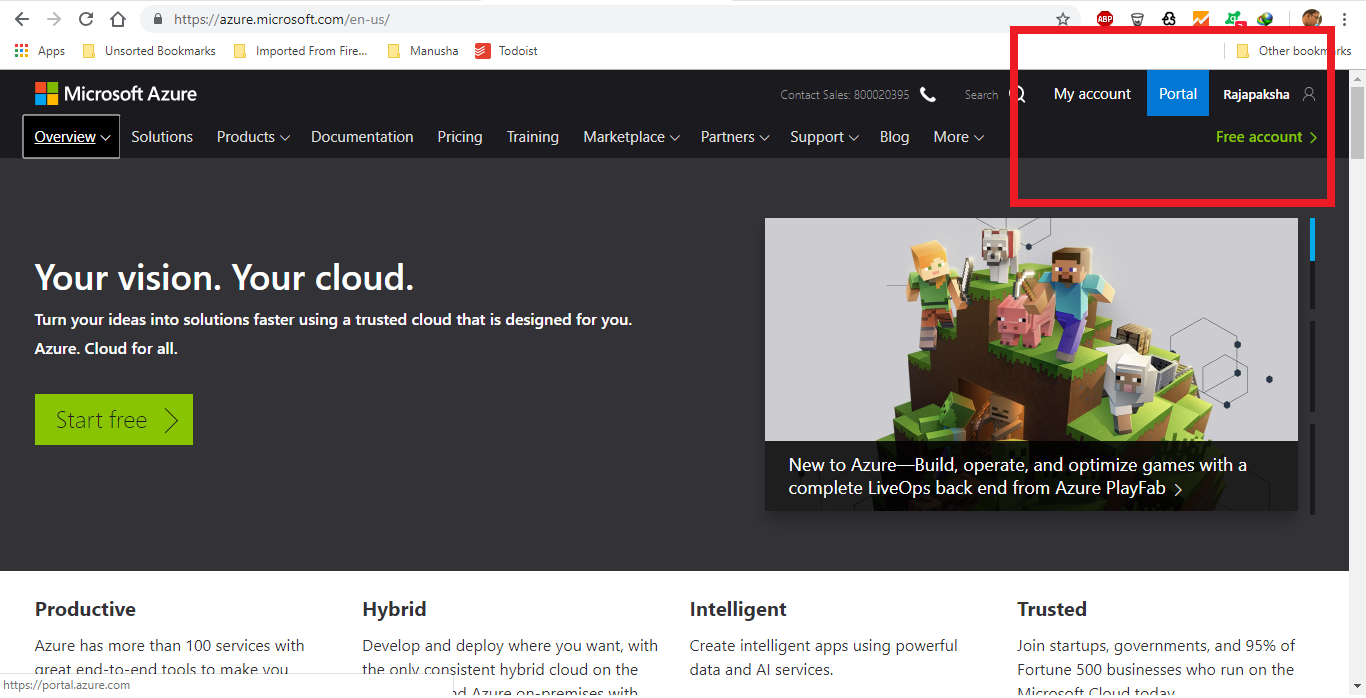Open the Other bookmarks folder

click(x=1294, y=51)
